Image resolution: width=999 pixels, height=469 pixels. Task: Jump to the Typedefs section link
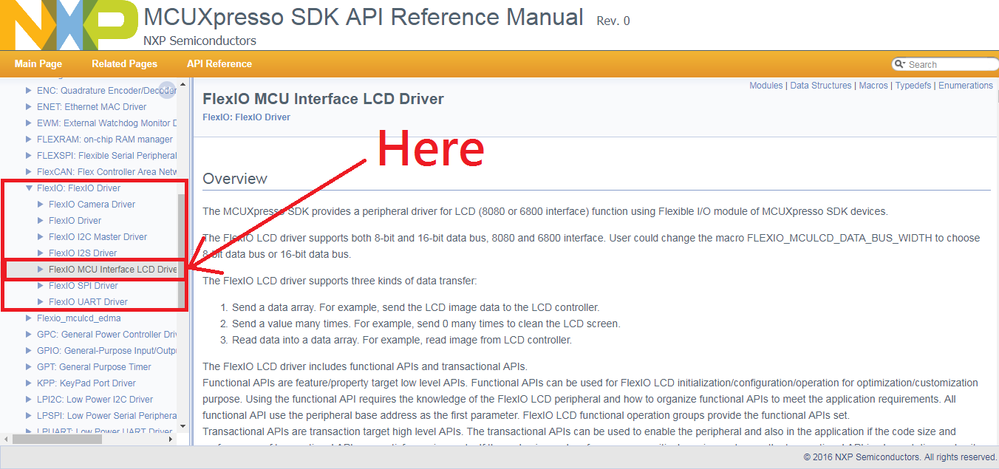pyautogui.click(x=913, y=85)
